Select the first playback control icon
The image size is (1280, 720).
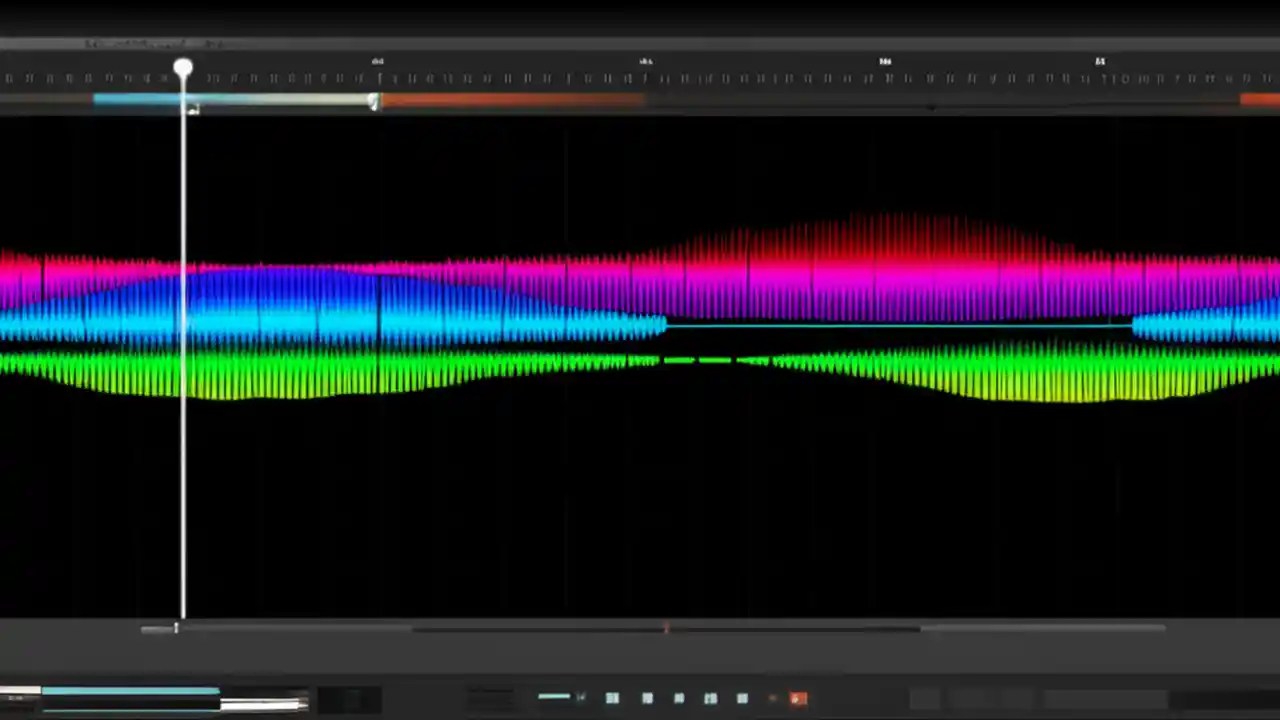coord(612,698)
